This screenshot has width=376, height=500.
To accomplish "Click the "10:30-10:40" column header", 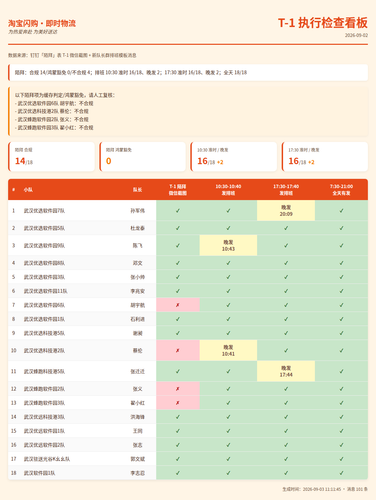I will (228, 190).
